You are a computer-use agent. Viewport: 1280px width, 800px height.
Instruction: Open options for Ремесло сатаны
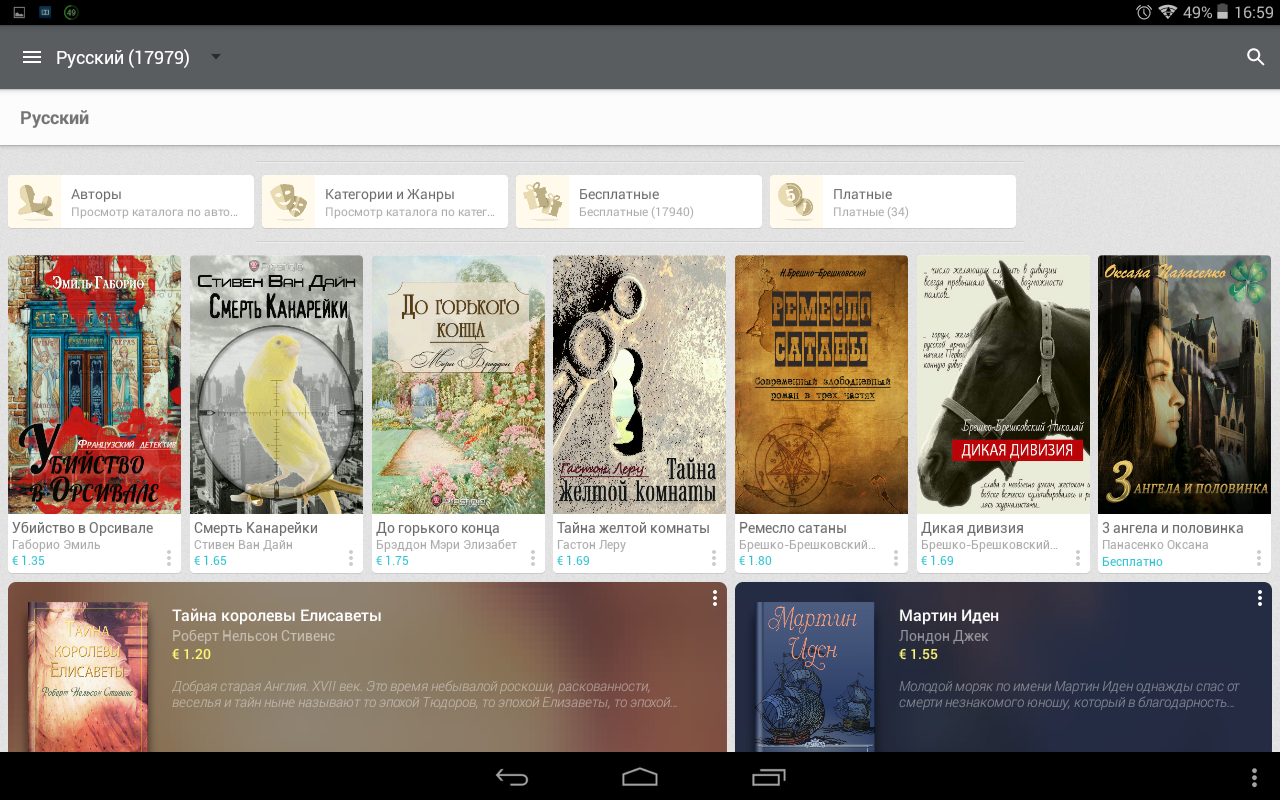(x=896, y=558)
